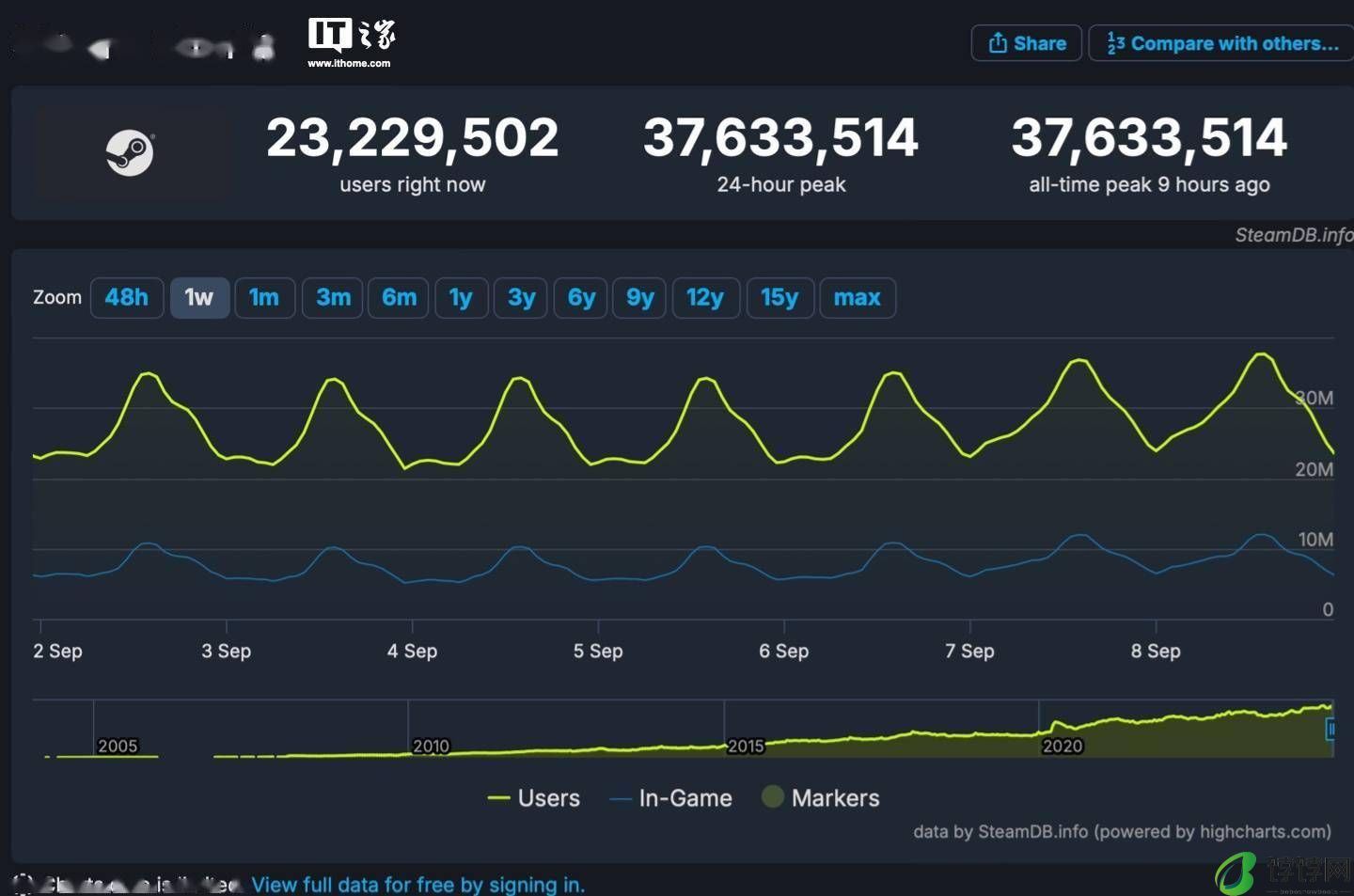Select the 48h zoom range
The width and height of the screenshot is (1354, 896).
pos(127,298)
